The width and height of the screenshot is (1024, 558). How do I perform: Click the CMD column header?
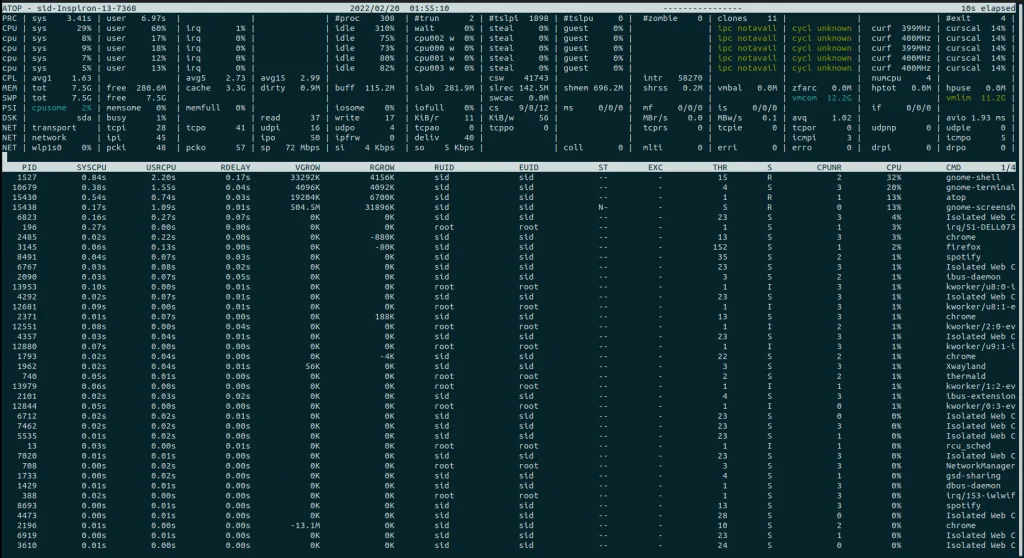tap(954, 166)
